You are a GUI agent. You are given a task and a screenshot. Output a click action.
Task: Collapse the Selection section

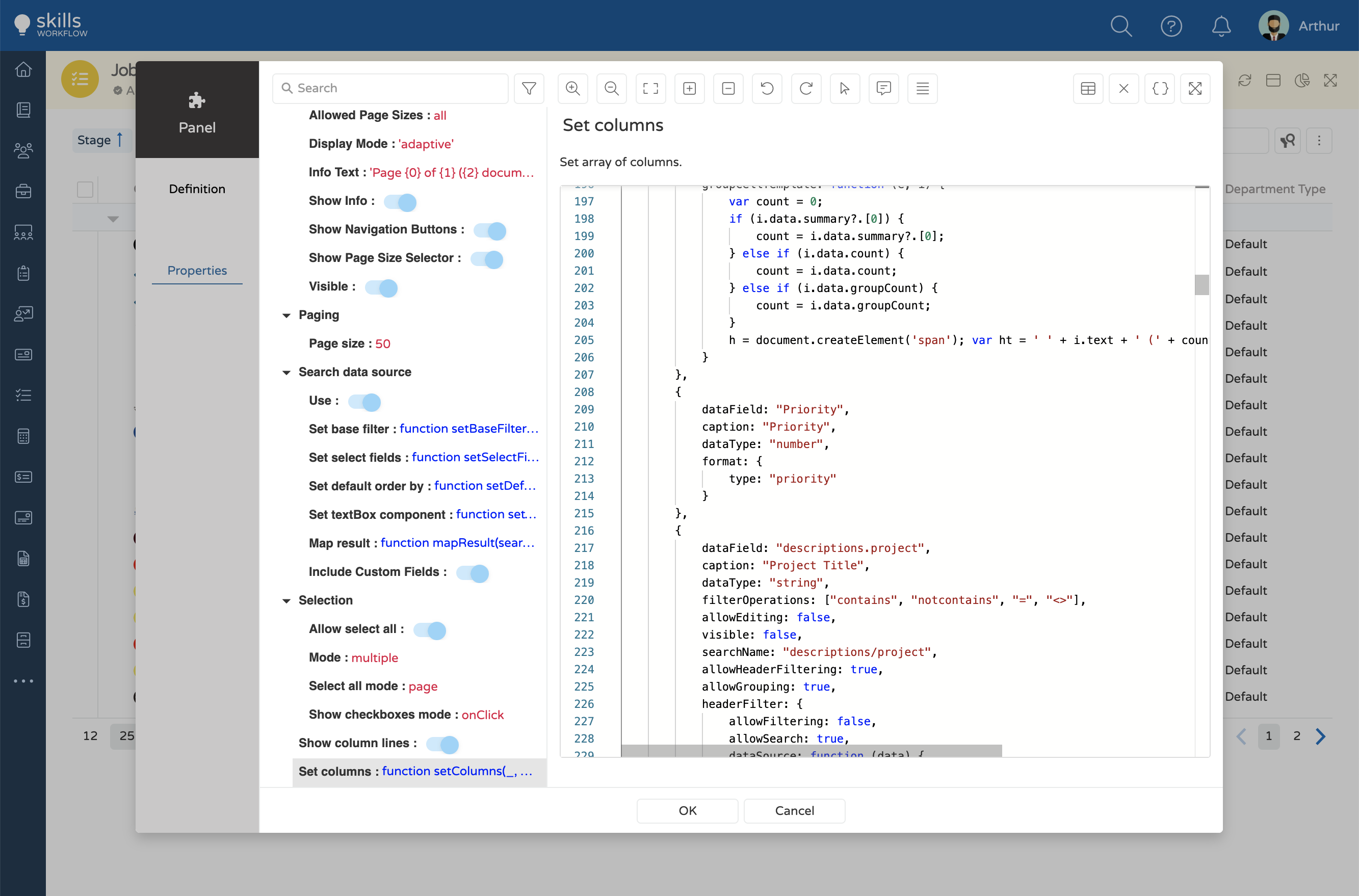click(287, 600)
